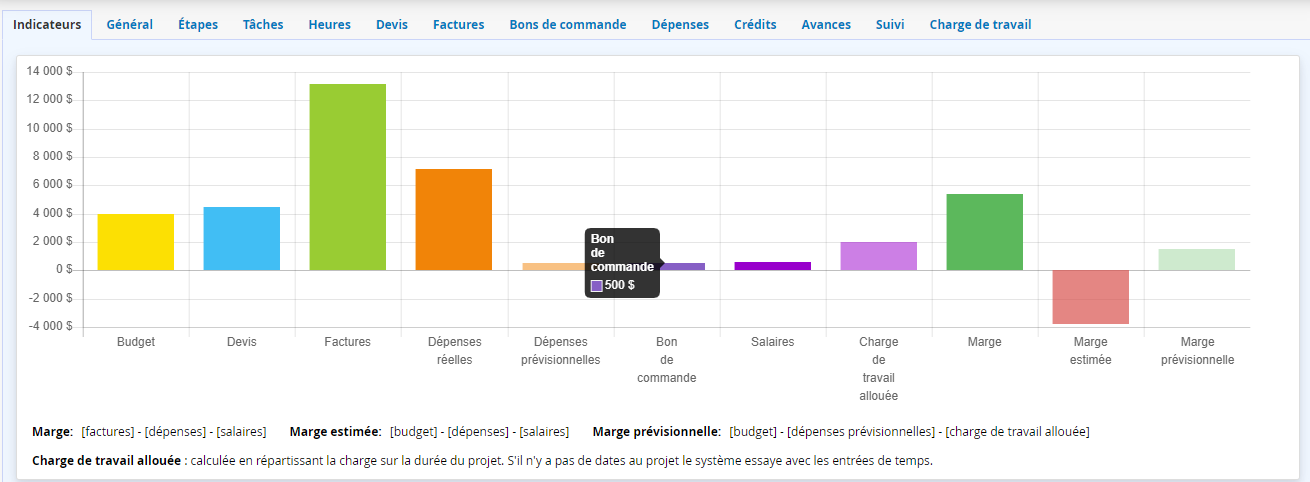Click the Charge de travail allouée axis label
The height and width of the screenshot is (482, 1310).
coord(879,369)
